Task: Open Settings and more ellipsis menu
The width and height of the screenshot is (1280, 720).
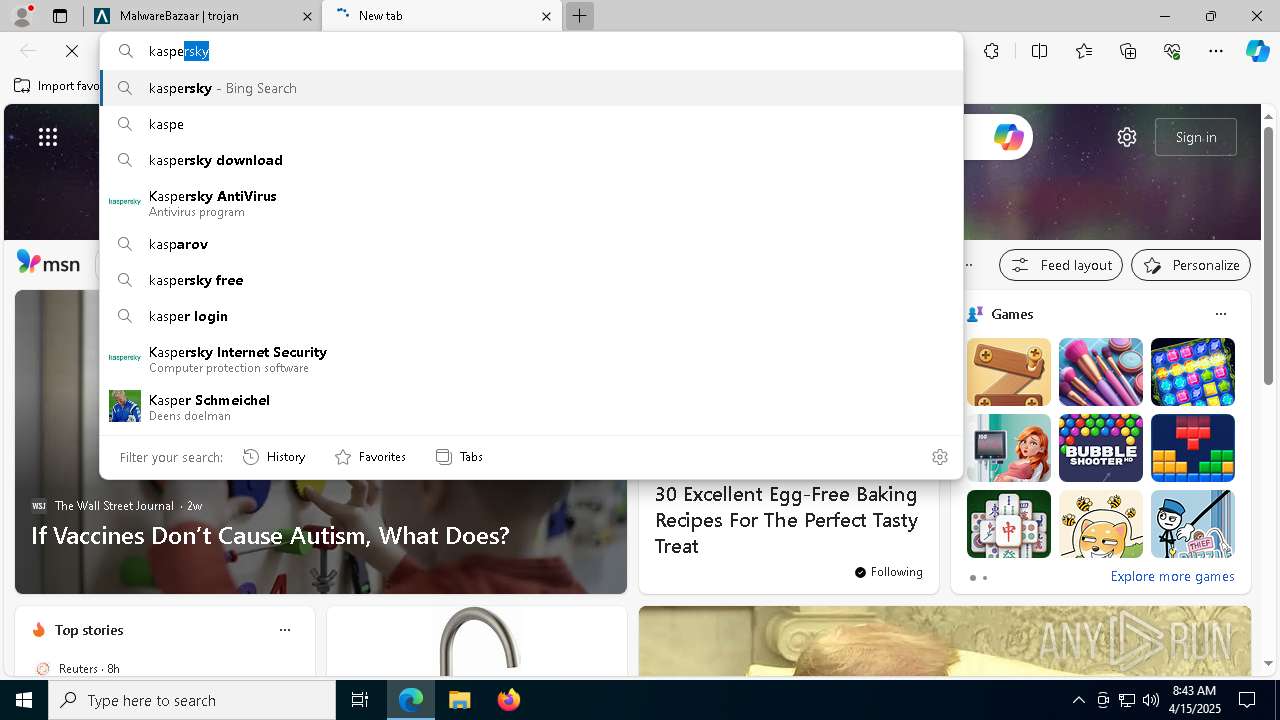Action: pyautogui.click(x=1216, y=51)
